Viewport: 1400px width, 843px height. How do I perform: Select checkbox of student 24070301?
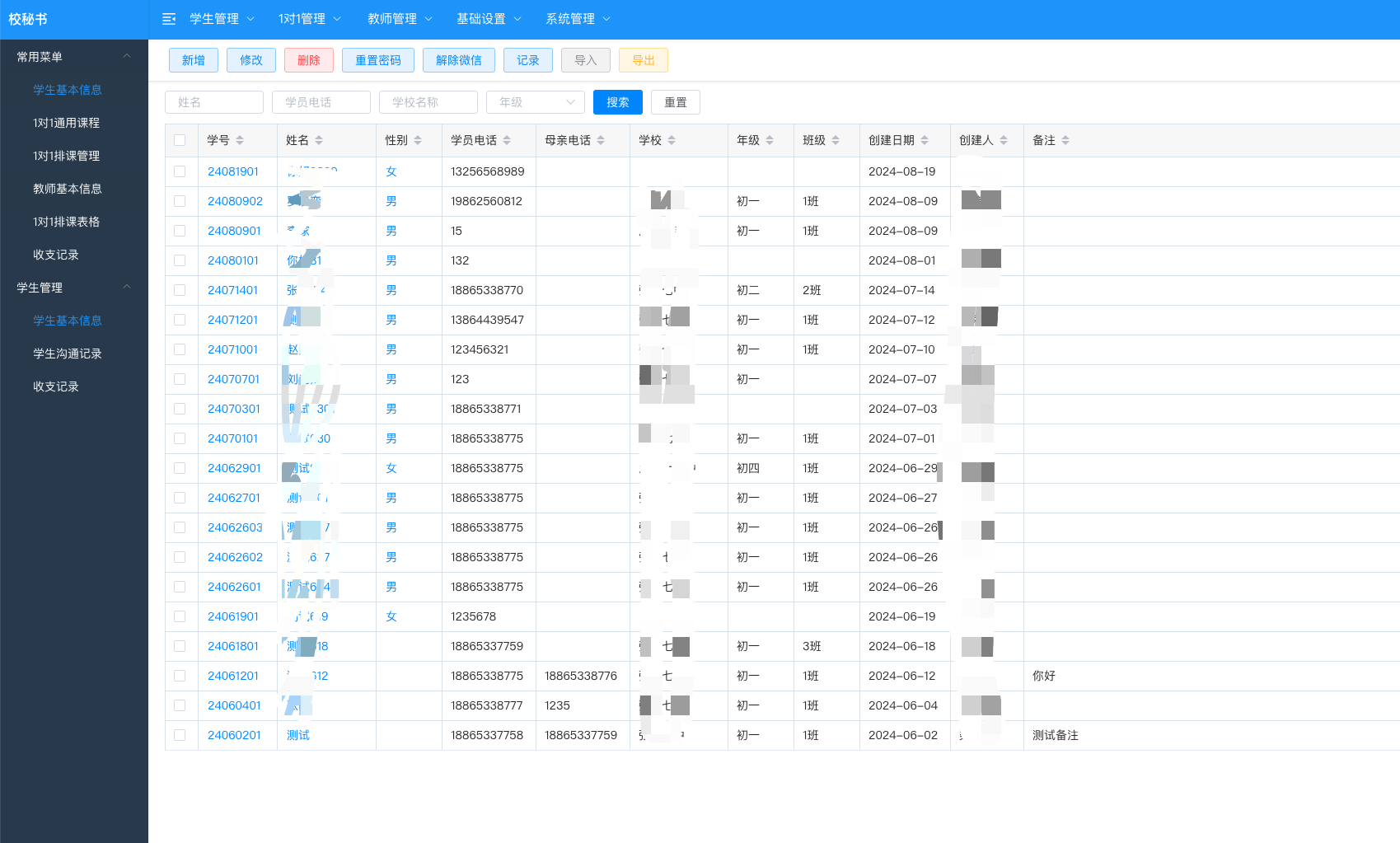[x=180, y=409]
